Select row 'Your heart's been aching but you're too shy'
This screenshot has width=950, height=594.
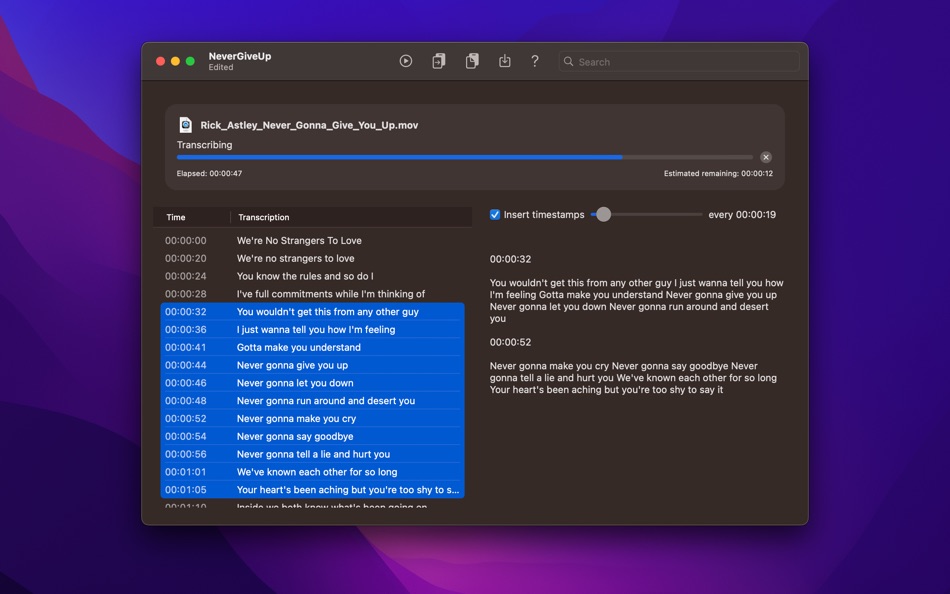(x=313, y=490)
